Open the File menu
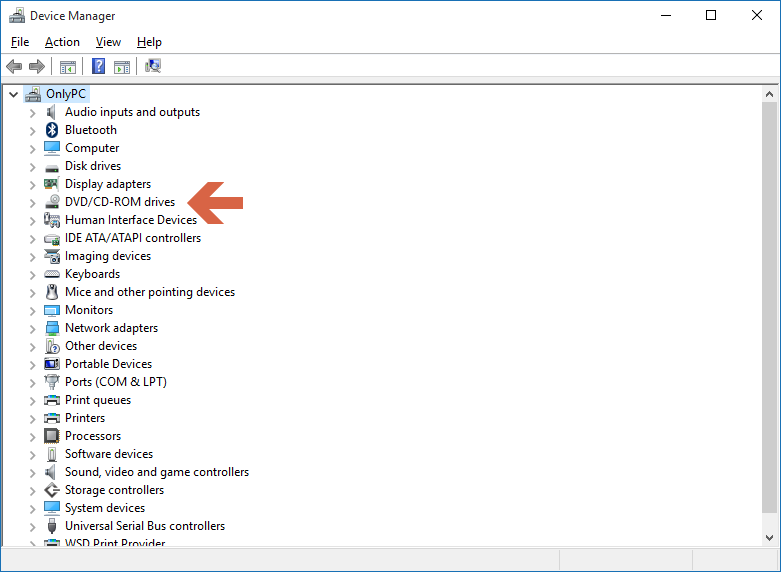 [20, 42]
